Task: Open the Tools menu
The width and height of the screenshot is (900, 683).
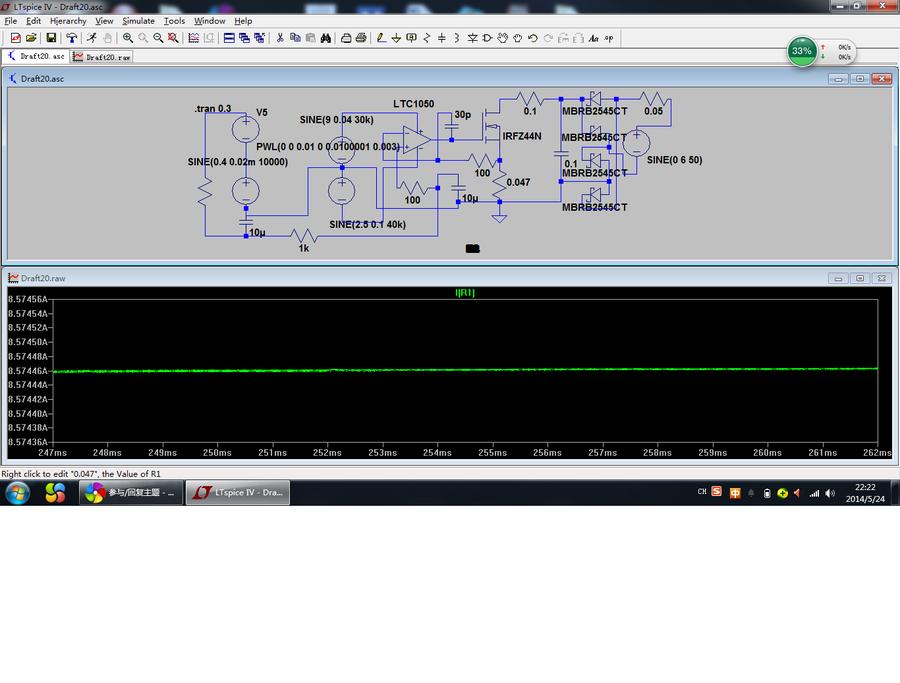Action: (x=174, y=21)
